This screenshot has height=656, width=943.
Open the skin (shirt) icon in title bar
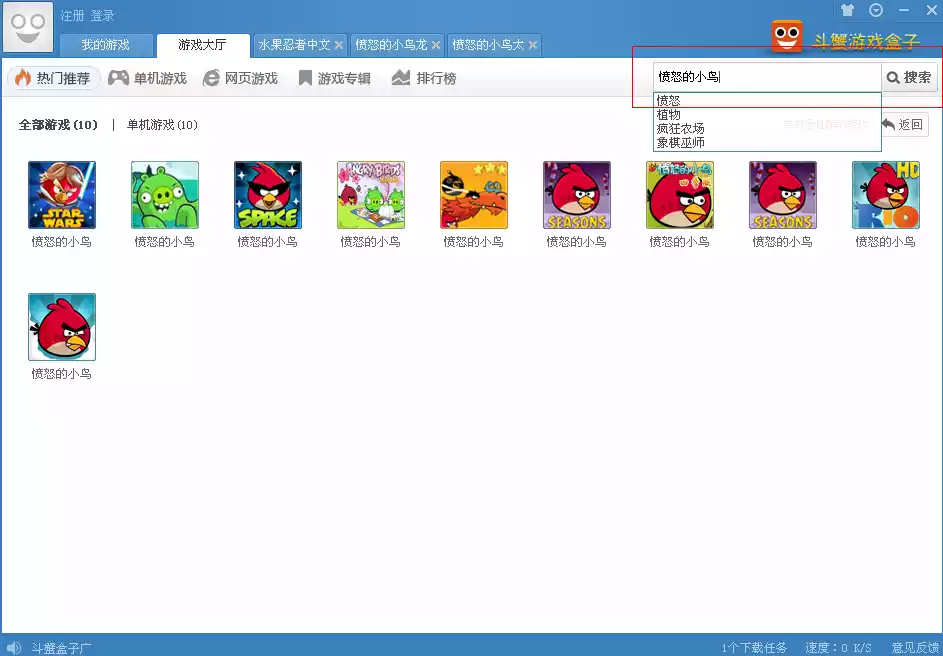coord(848,11)
